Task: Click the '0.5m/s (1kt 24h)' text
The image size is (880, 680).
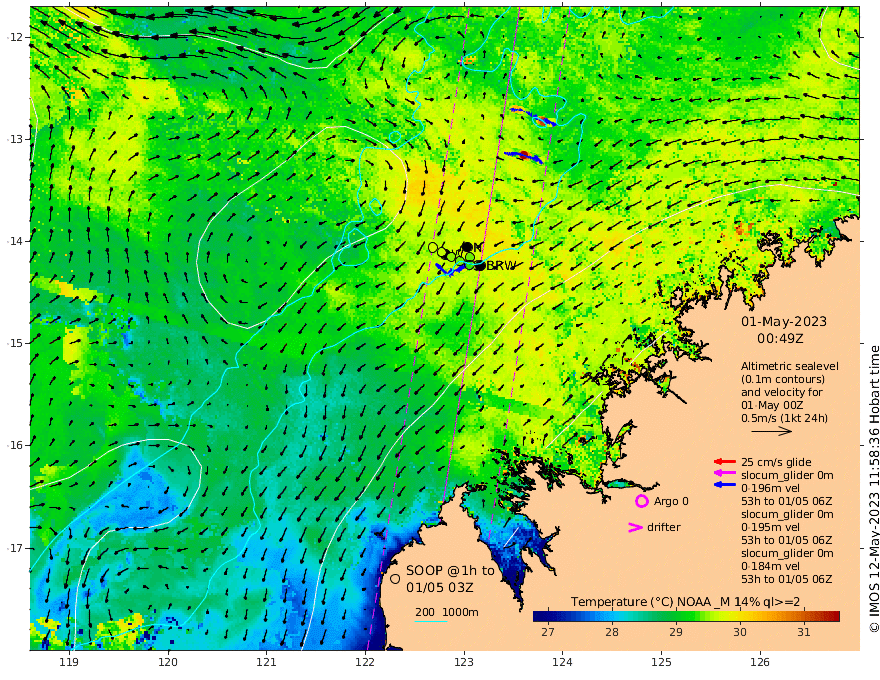Action: point(785,418)
